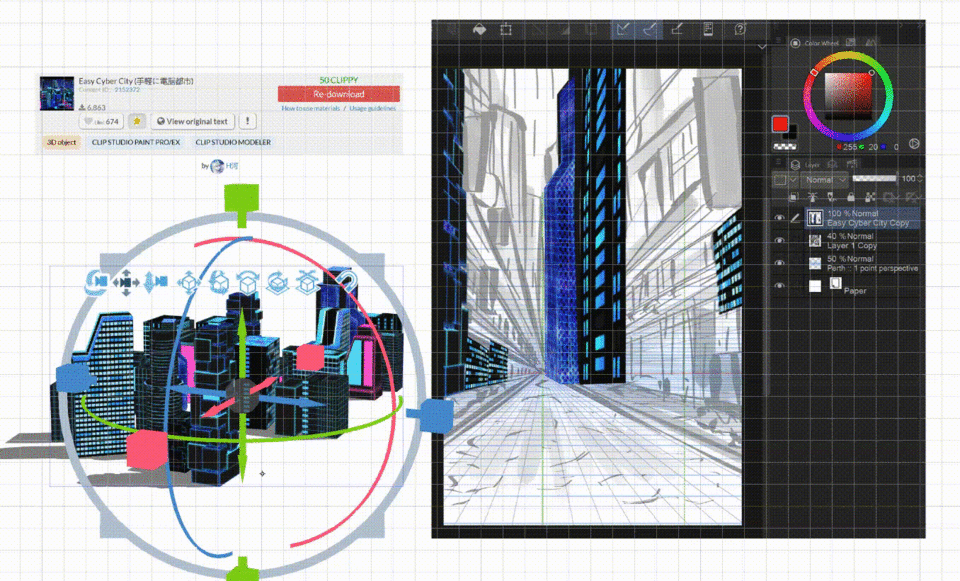
Task: Select the Easy Cyber City Copy layer
Action: tap(861, 218)
